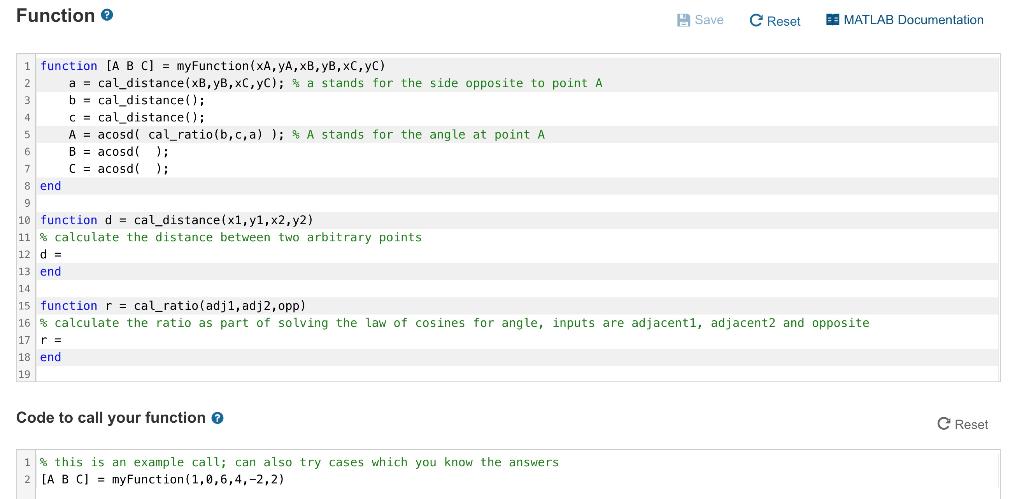
Task: Place cursor in line 'c = cal_distance();'
Action: (136, 117)
